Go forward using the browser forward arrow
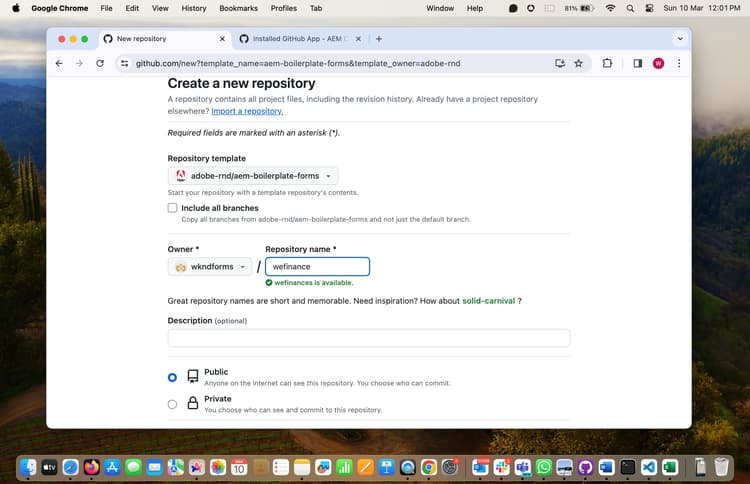This screenshot has width=750, height=484. (x=79, y=63)
